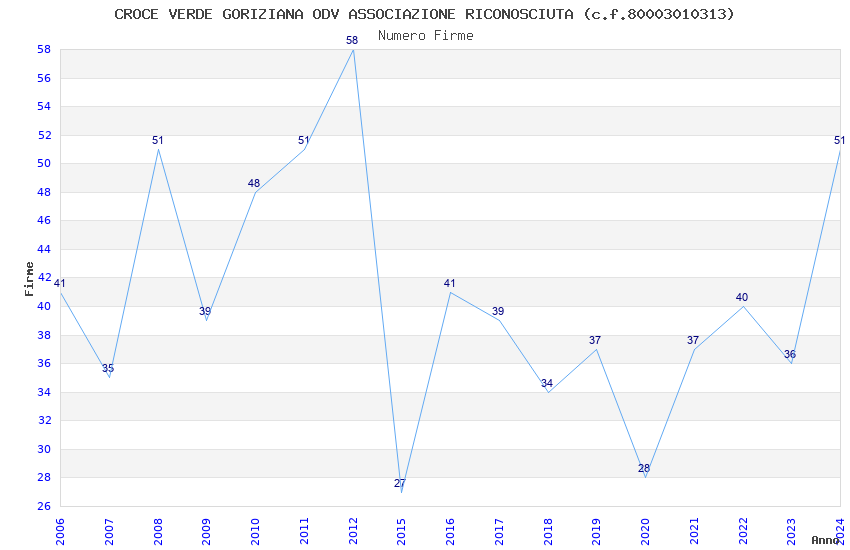The image size is (850, 550).
Task: Select the 2009 year label on x-axis
Action: point(207,531)
